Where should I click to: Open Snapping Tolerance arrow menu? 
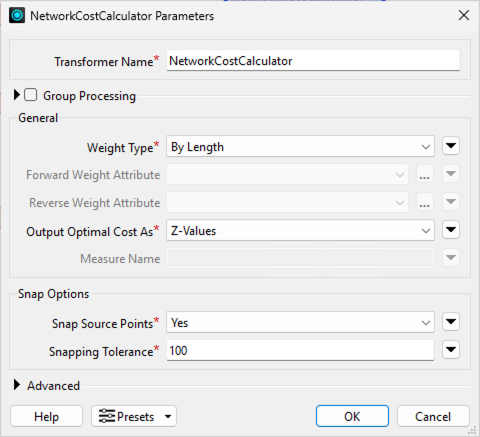(451, 350)
